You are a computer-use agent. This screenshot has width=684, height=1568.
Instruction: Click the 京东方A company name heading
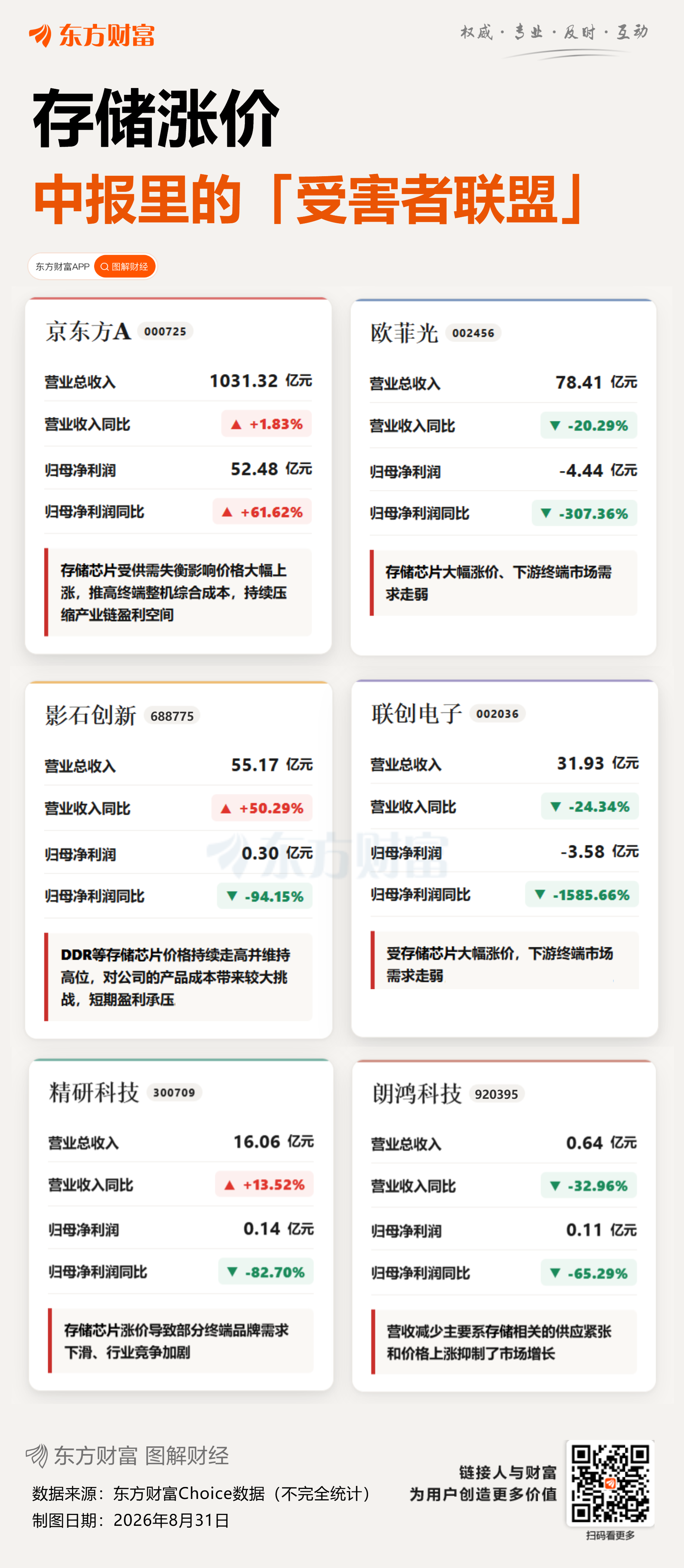[x=88, y=331]
